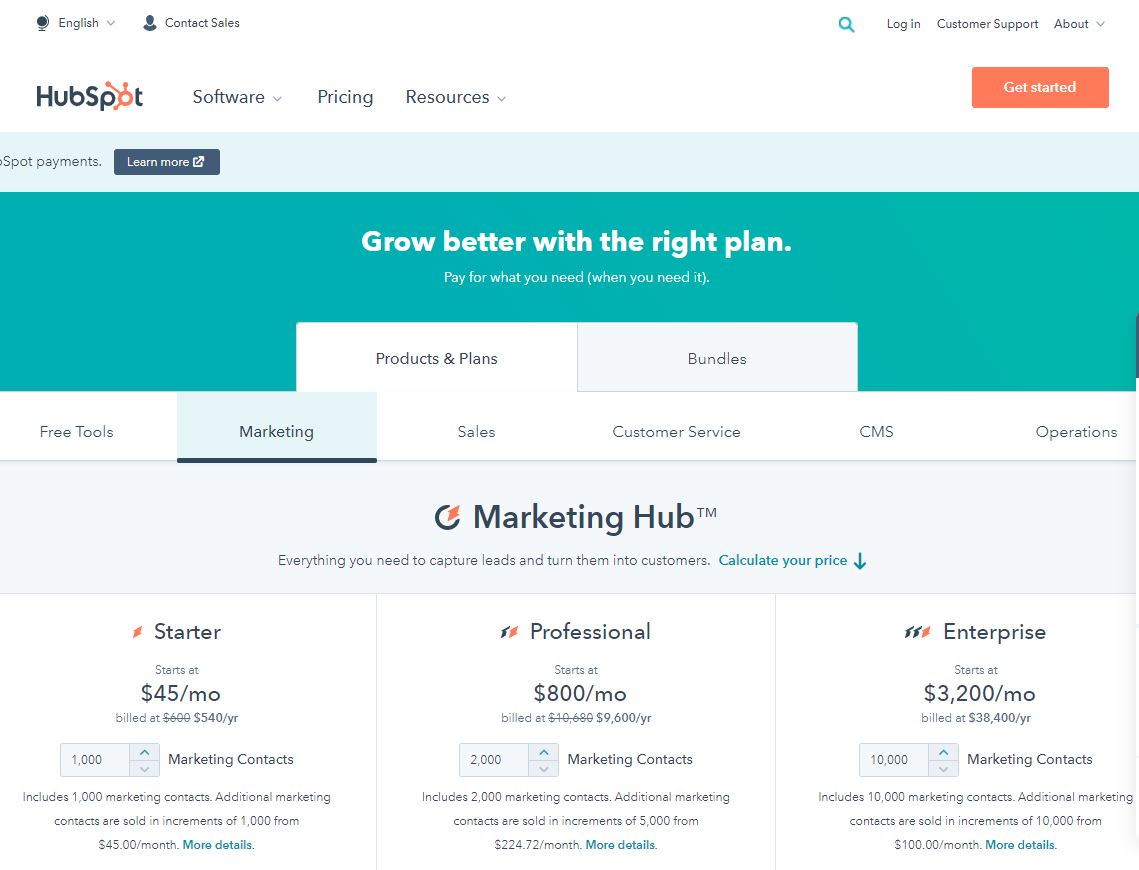Select the Sales product tab
The width and height of the screenshot is (1139, 870).
477,431
